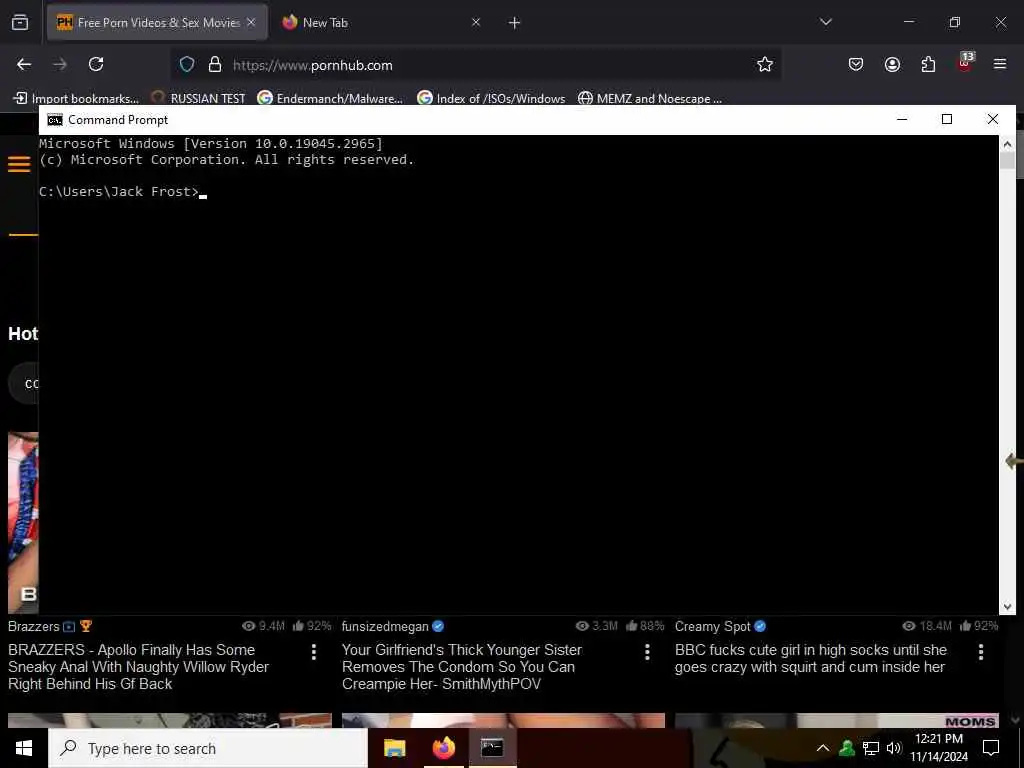
Task: Maximize the Command Prompt window
Action: tap(947, 119)
